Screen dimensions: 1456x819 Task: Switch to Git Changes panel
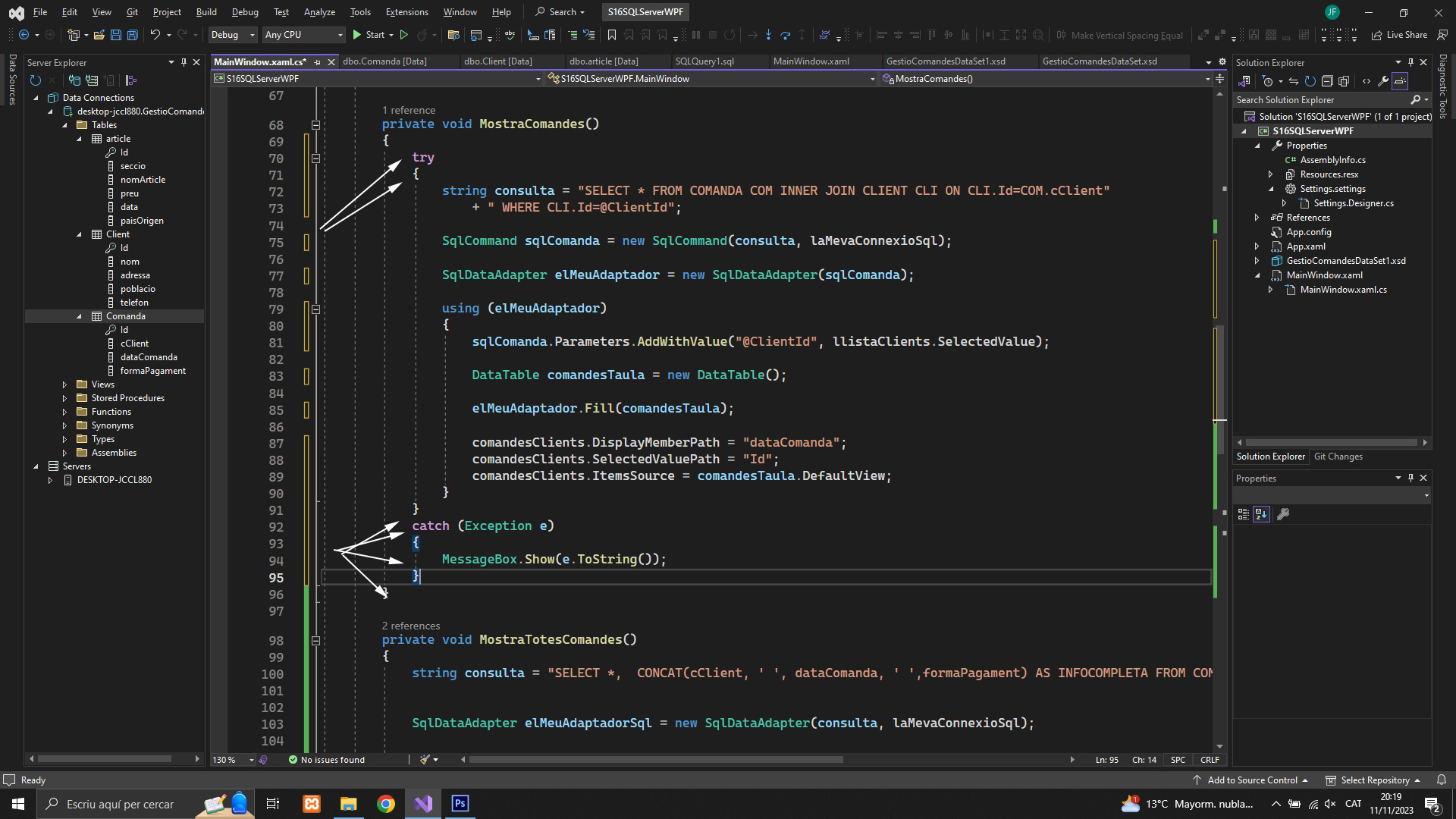click(1338, 457)
